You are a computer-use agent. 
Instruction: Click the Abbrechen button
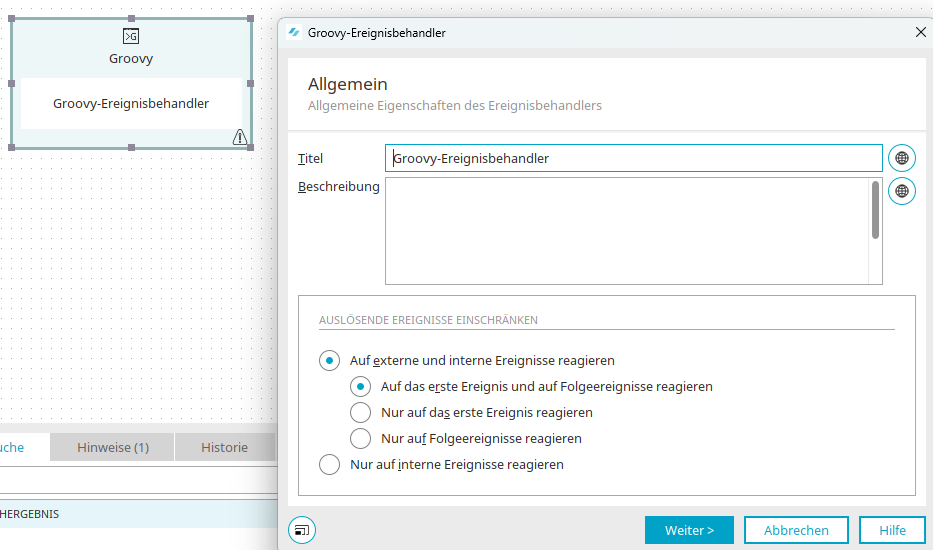pyautogui.click(x=796, y=530)
